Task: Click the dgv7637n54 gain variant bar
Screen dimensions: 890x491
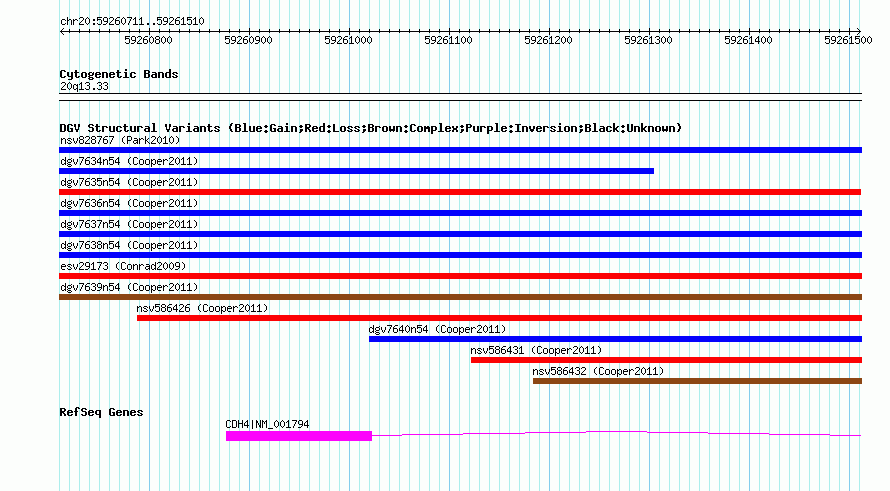Action: click(460, 234)
